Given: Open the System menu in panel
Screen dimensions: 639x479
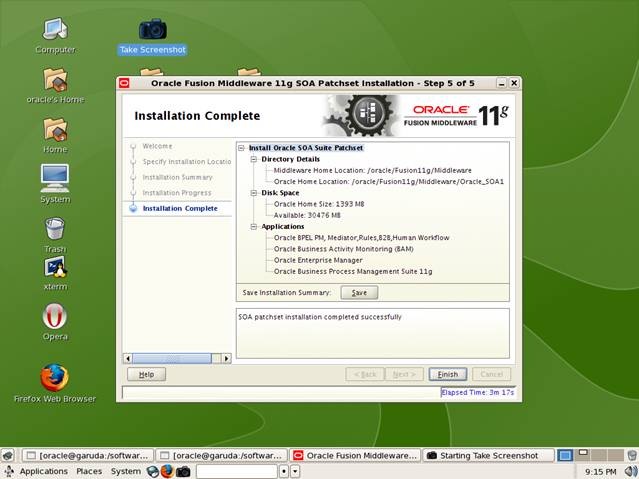Looking at the screenshot, I should 126,472.
